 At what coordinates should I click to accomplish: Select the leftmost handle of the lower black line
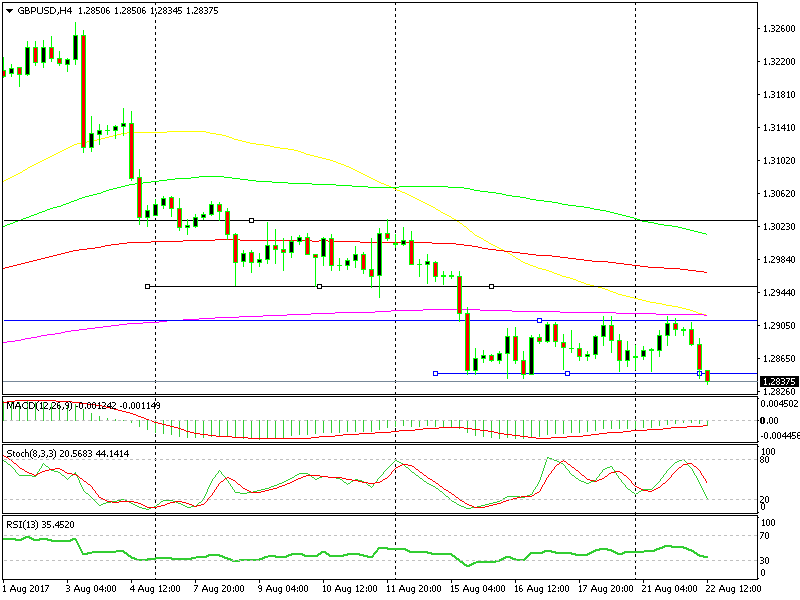coord(147,287)
